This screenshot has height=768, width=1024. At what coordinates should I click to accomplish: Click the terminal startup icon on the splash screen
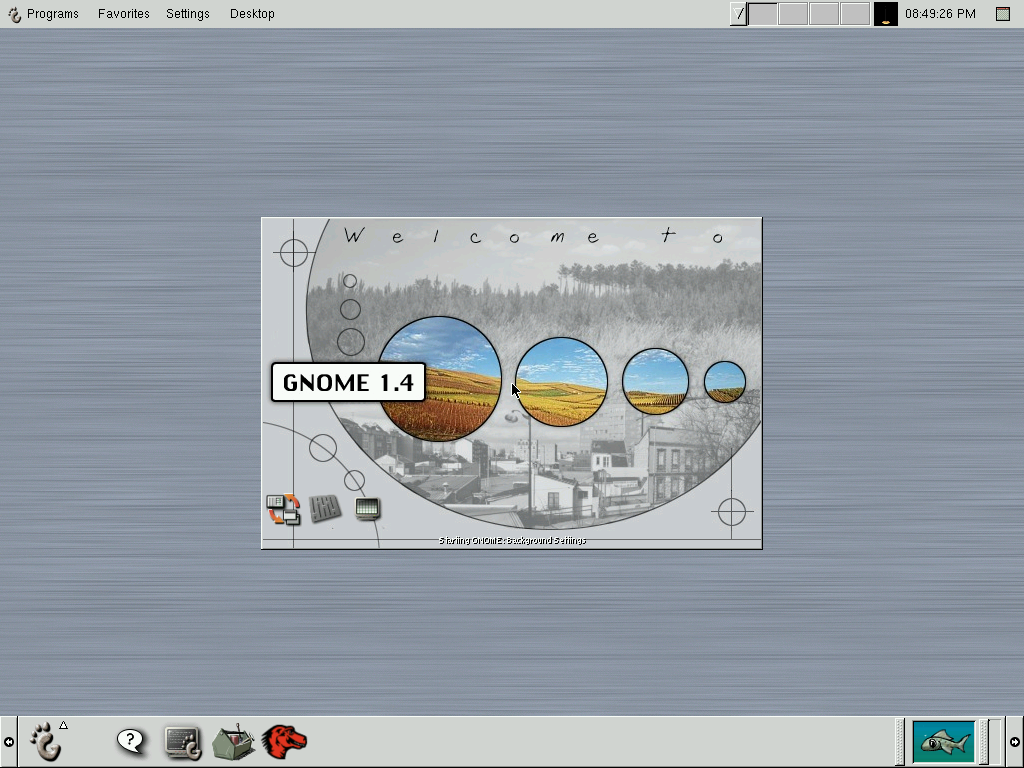tap(367, 508)
